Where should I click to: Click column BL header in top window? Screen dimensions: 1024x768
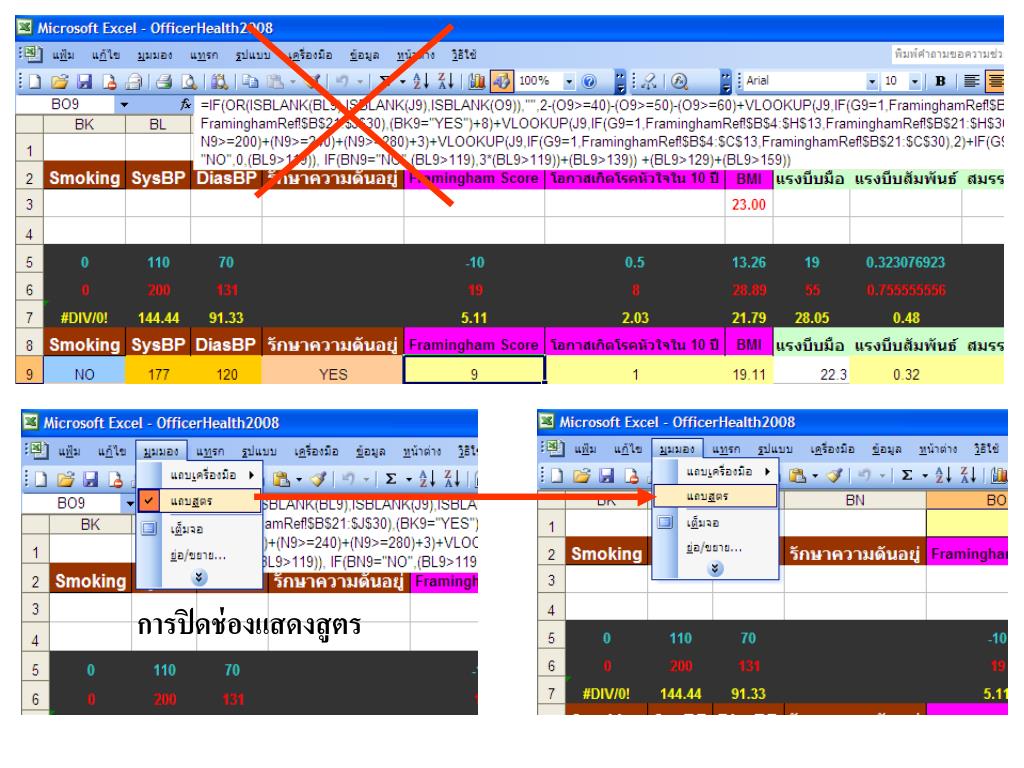coord(158,124)
